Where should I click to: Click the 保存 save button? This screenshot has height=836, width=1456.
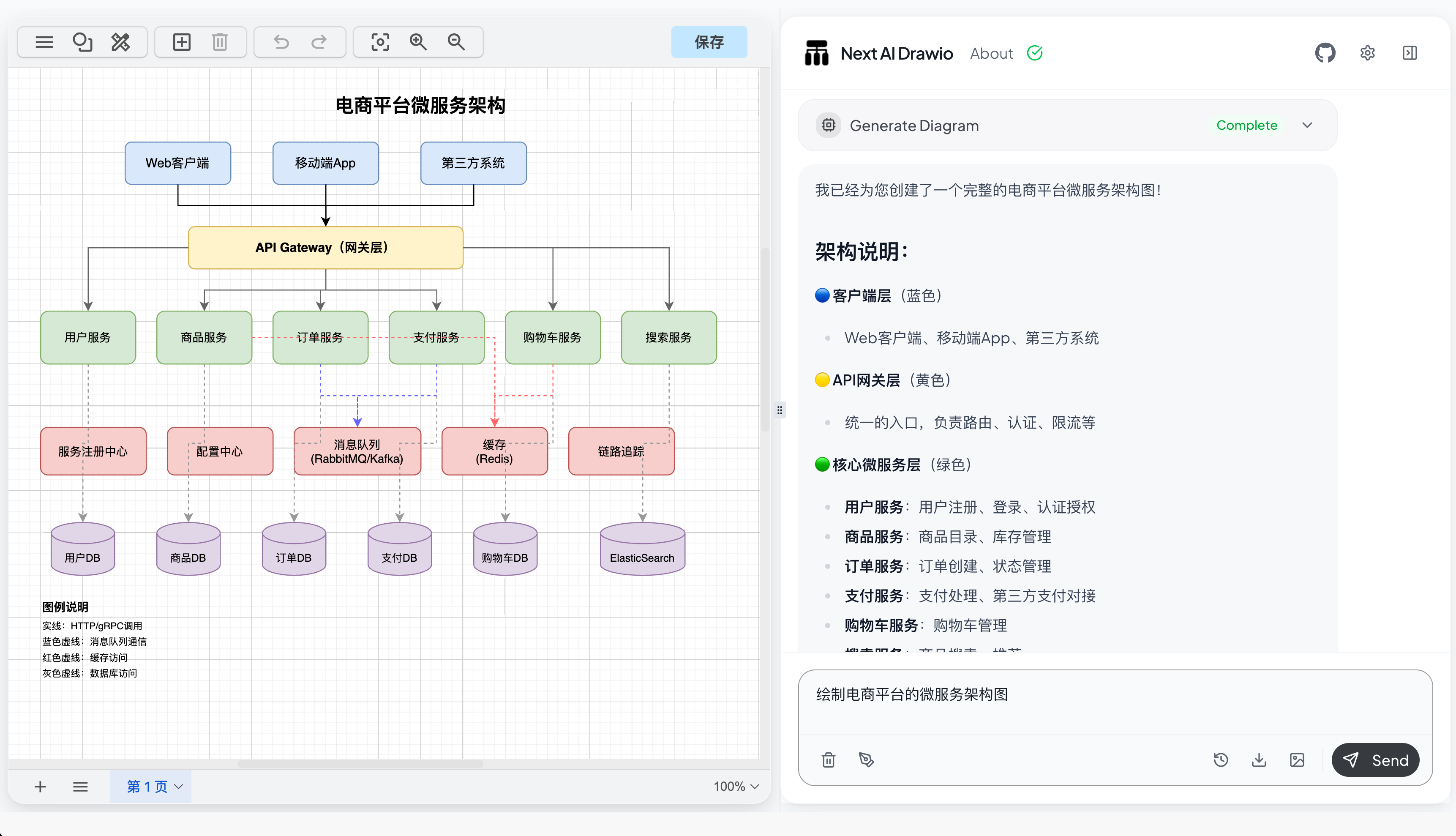pyautogui.click(x=709, y=42)
